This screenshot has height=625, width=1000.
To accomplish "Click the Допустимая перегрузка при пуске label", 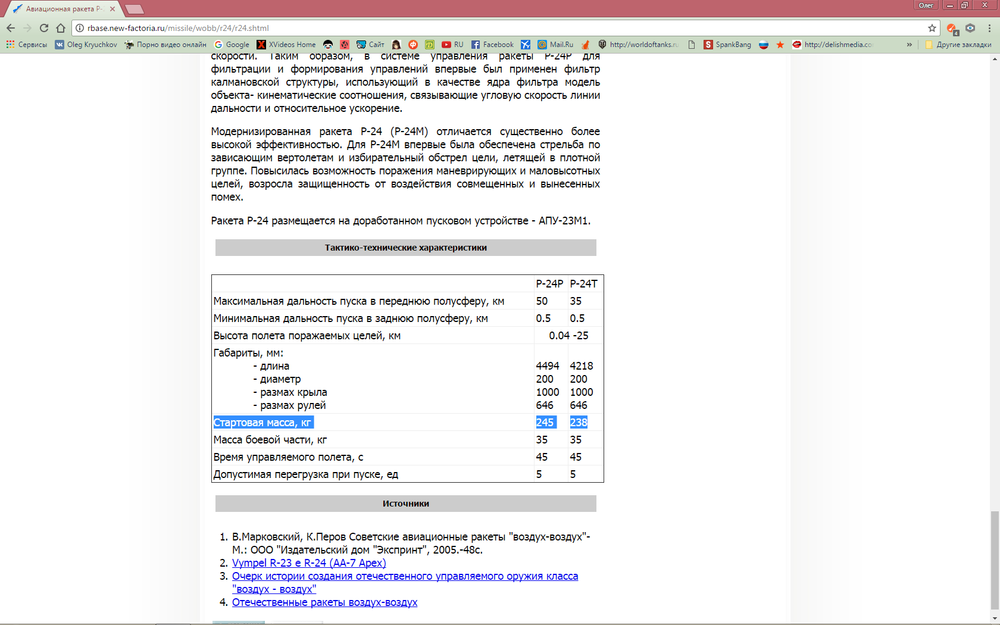I will (x=305, y=474).
